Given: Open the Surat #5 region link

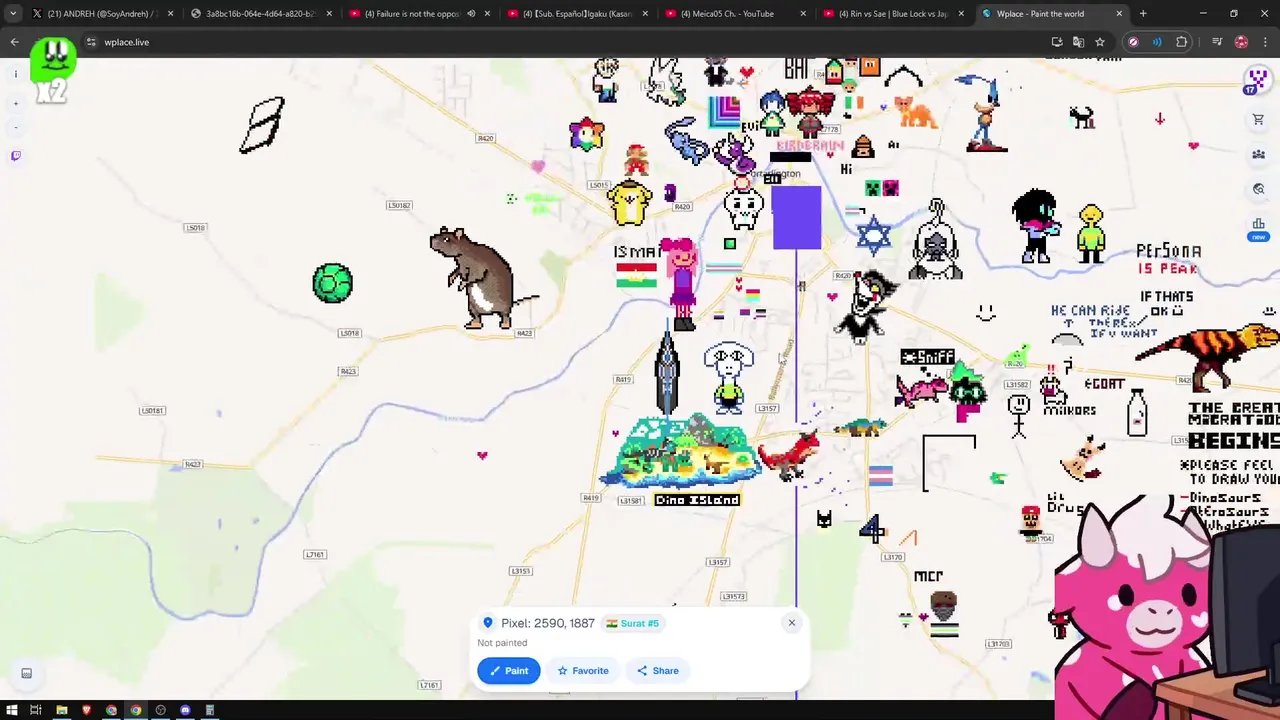Looking at the screenshot, I should pyautogui.click(x=632, y=623).
